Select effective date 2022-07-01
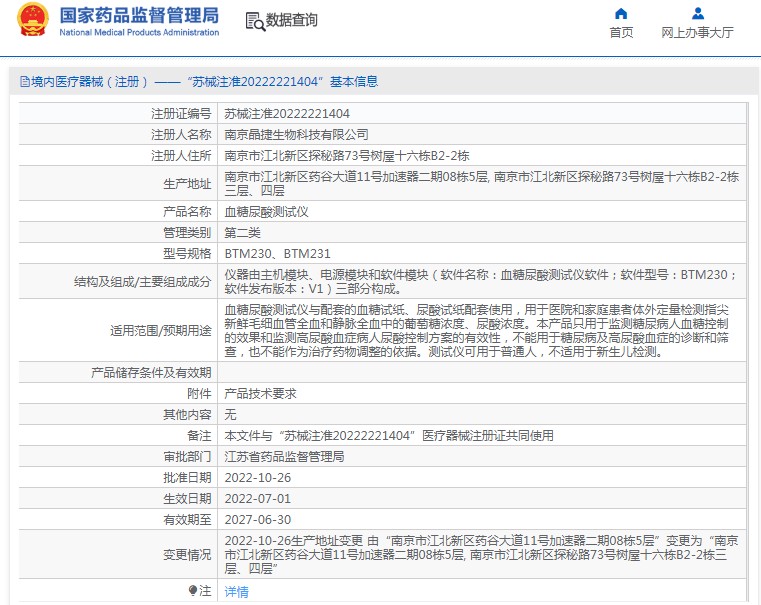The image size is (761, 605). 258,499
